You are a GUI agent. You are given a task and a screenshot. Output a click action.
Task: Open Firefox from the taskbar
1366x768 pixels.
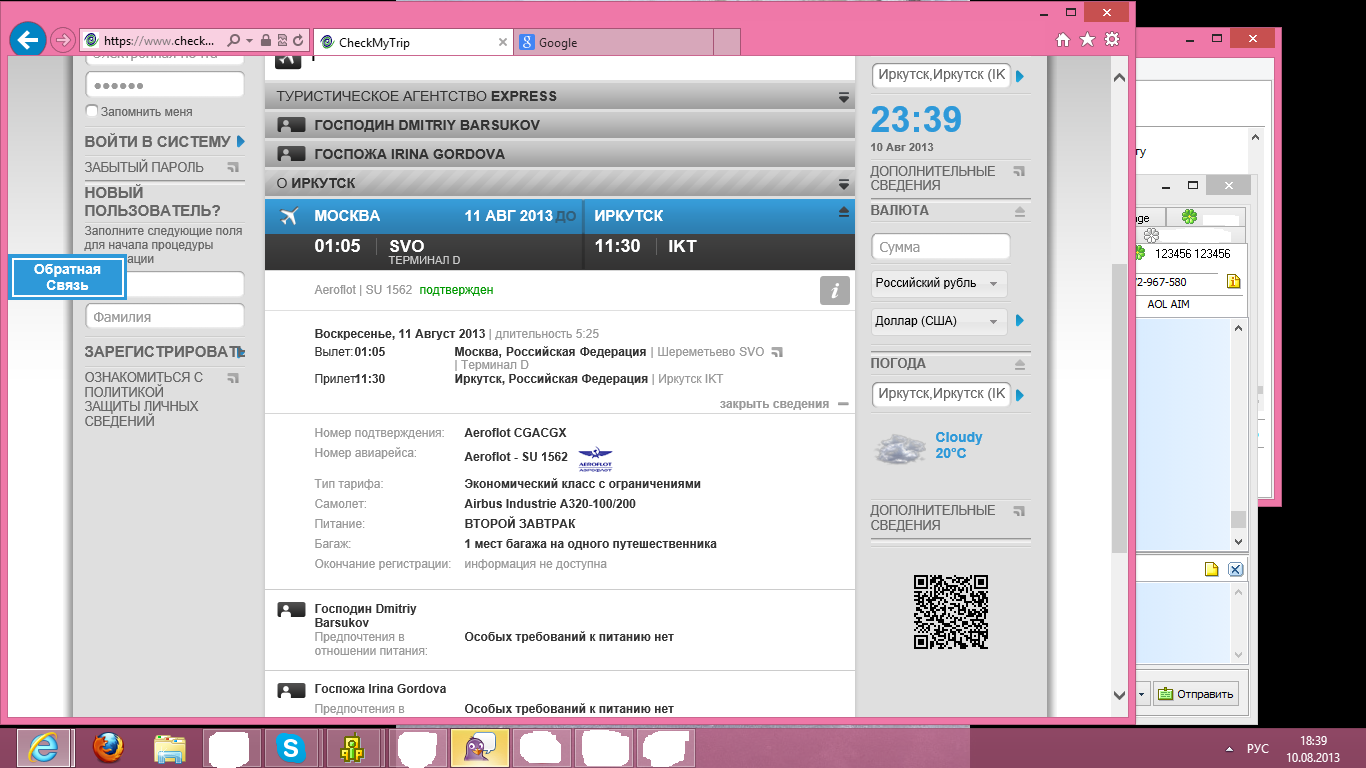tap(107, 748)
